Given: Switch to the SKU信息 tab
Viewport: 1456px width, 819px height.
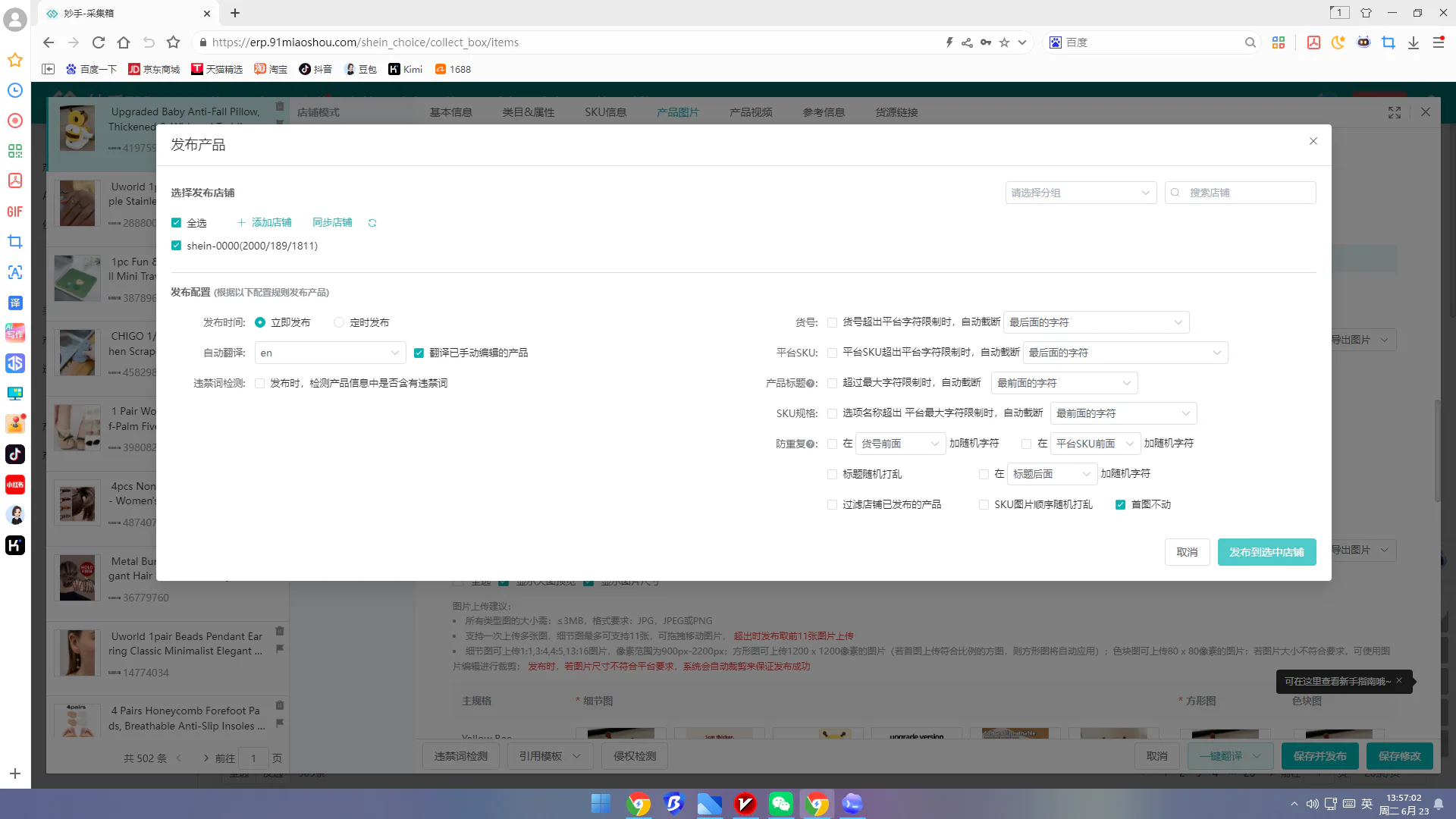Looking at the screenshot, I should (605, 112).
